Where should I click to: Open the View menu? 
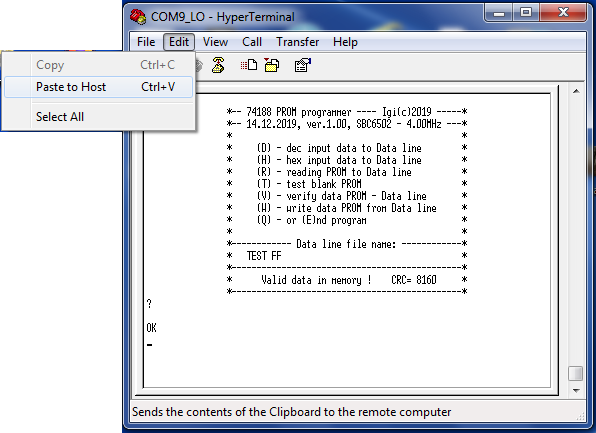pos(215,42)
